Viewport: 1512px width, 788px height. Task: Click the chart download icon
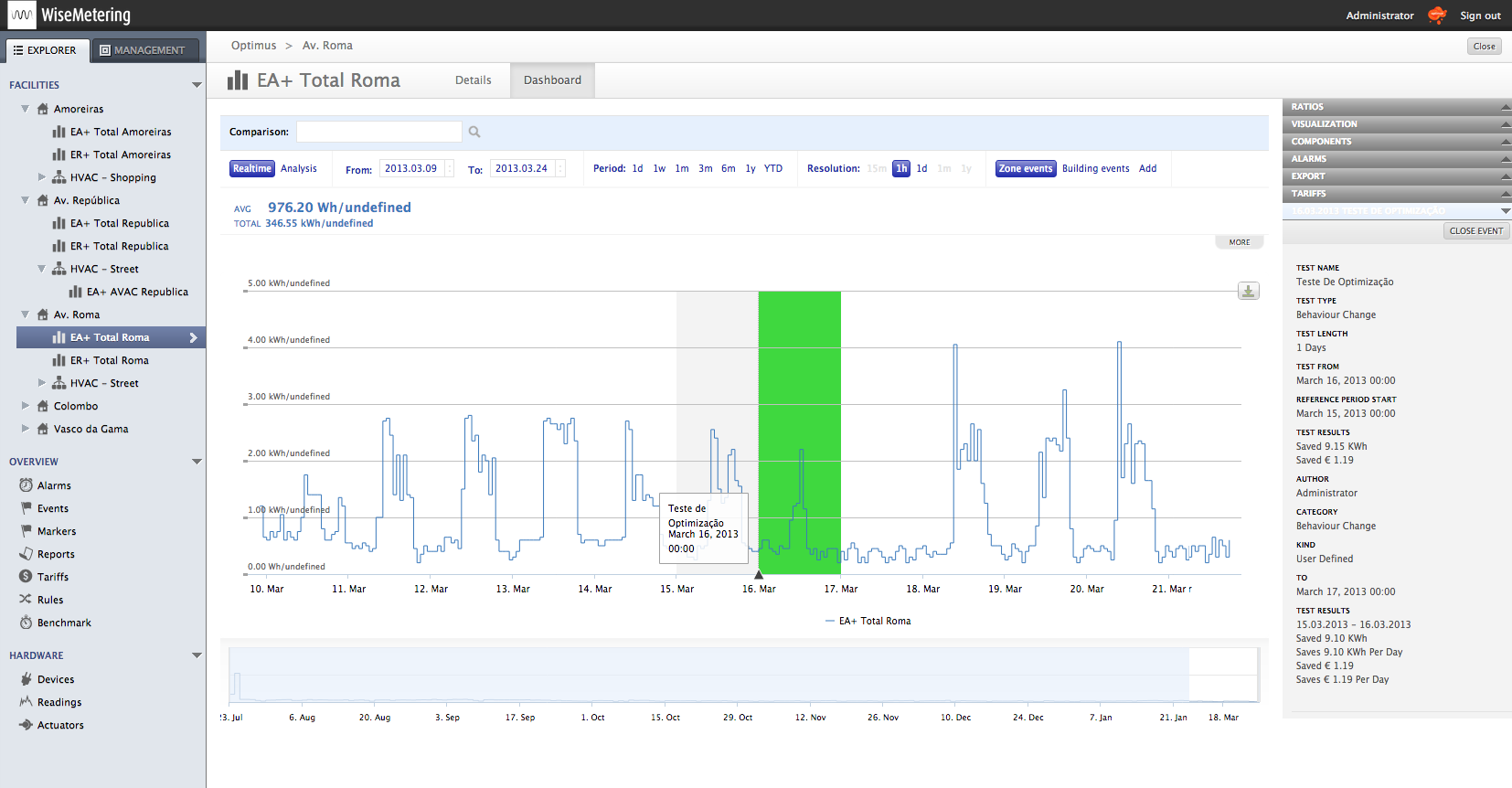click(x=1248, y=291)
